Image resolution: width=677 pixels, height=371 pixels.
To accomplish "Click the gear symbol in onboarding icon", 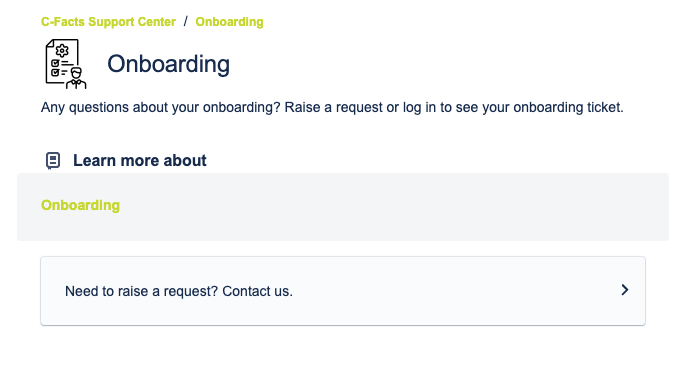I will click(x=62, y=51).
